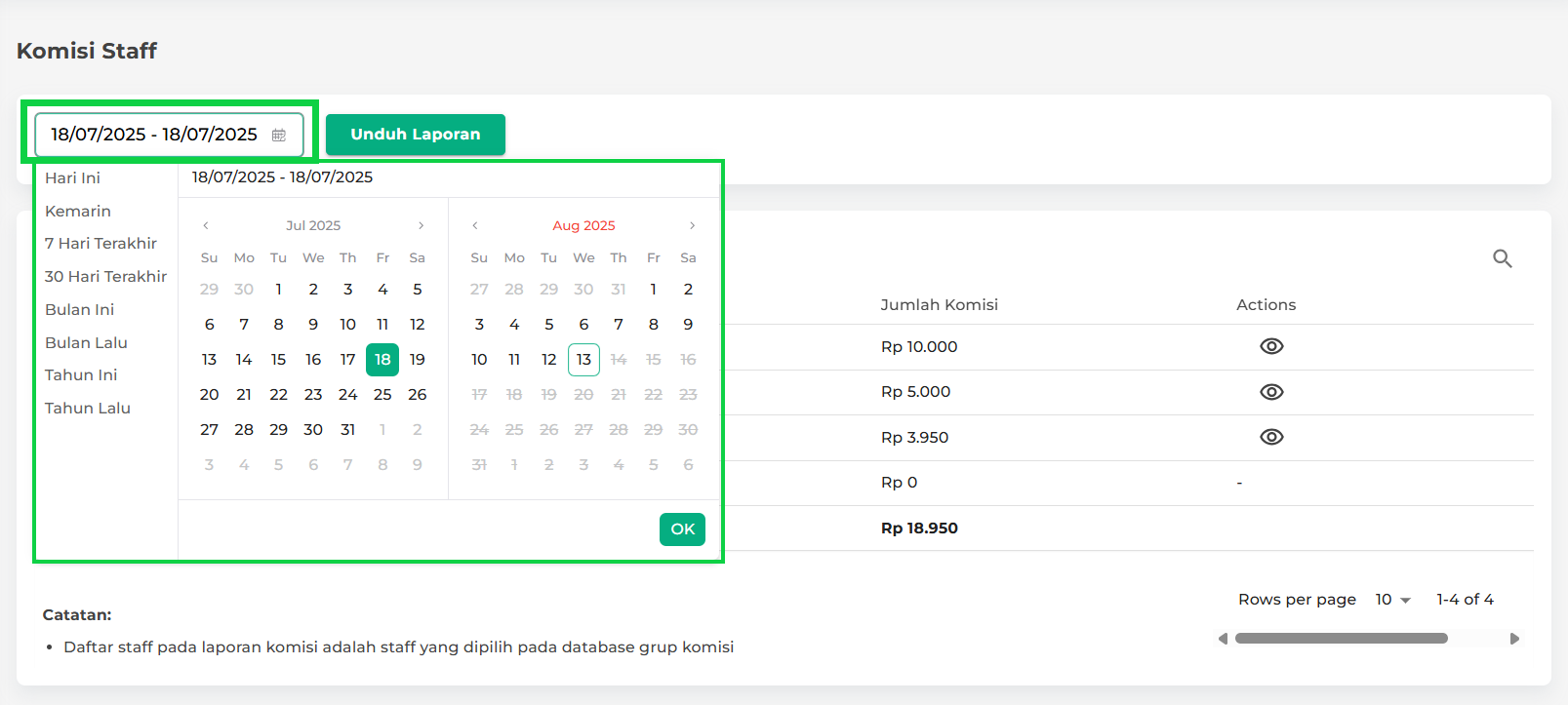Select Bulan Ini preset
This screenshot has height=705, width=1568.
80,309
